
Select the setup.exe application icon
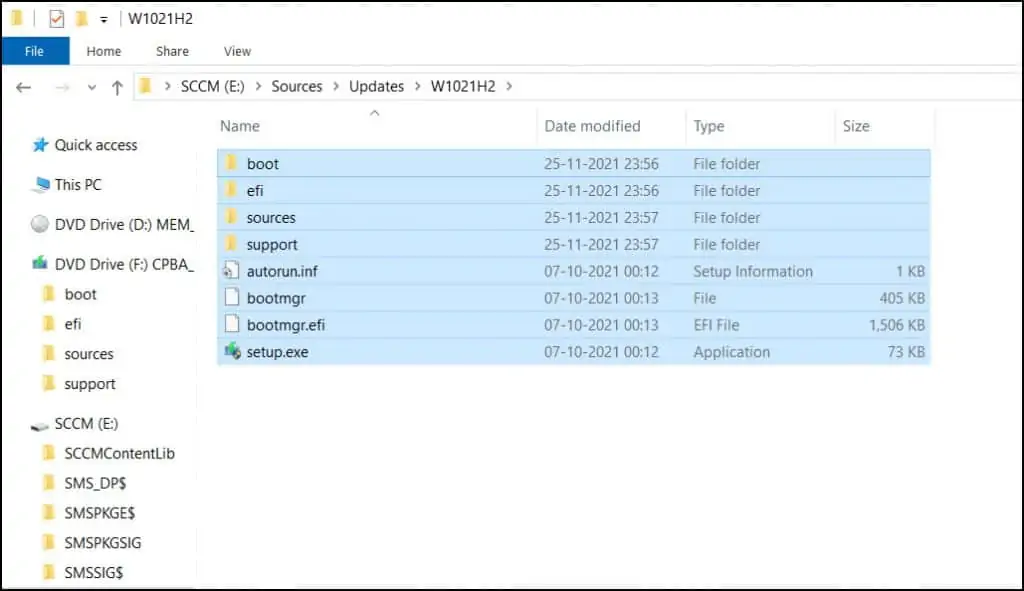232,351
